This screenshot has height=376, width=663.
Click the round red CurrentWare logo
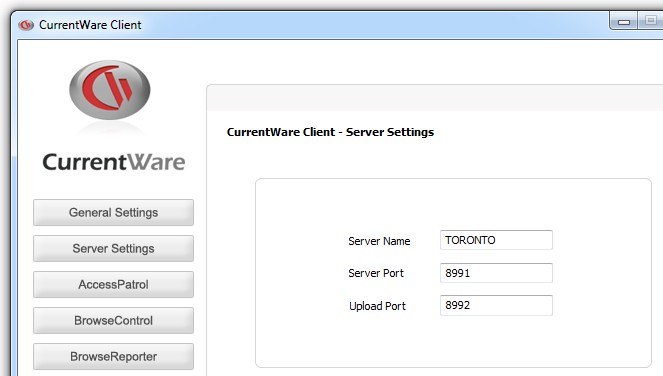tap(110, 90)
